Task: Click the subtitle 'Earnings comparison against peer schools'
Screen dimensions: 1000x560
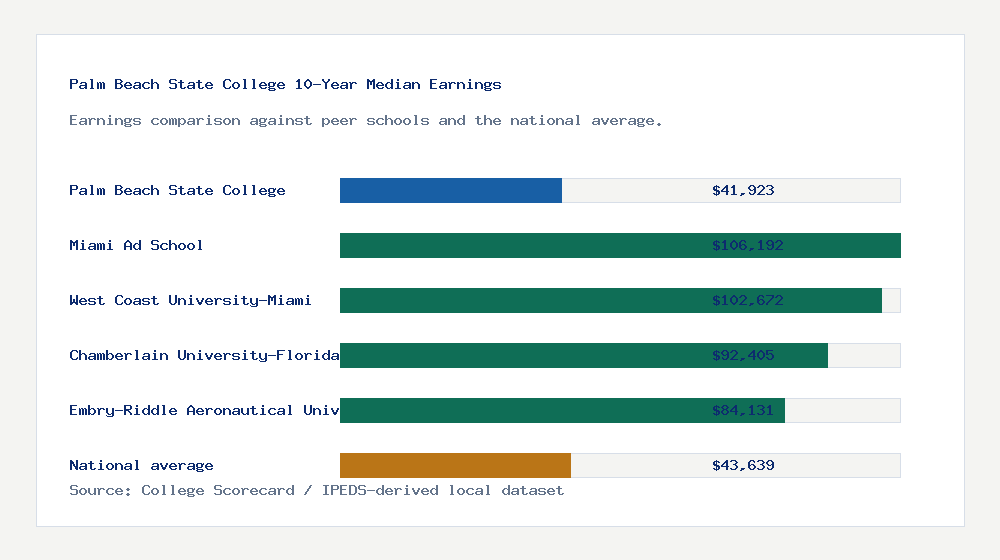Action: (x=249, y=121)
